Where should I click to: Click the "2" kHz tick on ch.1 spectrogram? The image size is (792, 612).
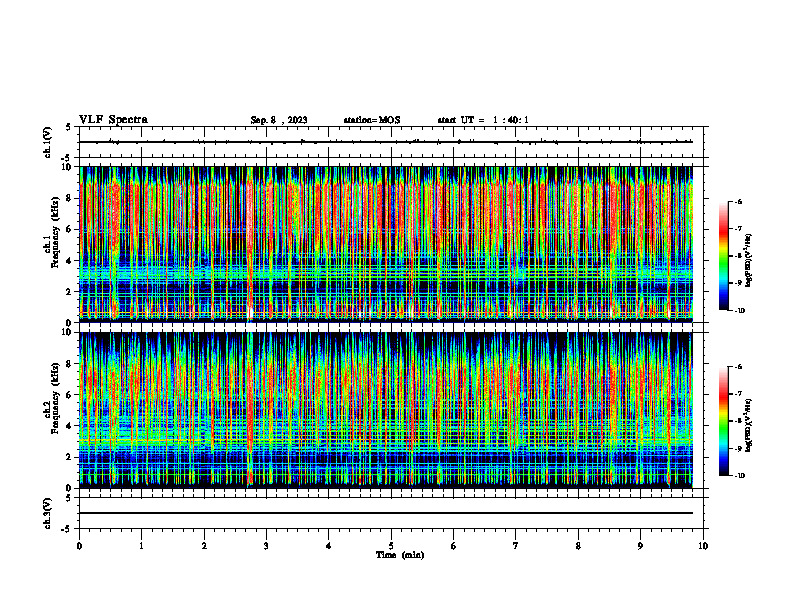[69, 291]
